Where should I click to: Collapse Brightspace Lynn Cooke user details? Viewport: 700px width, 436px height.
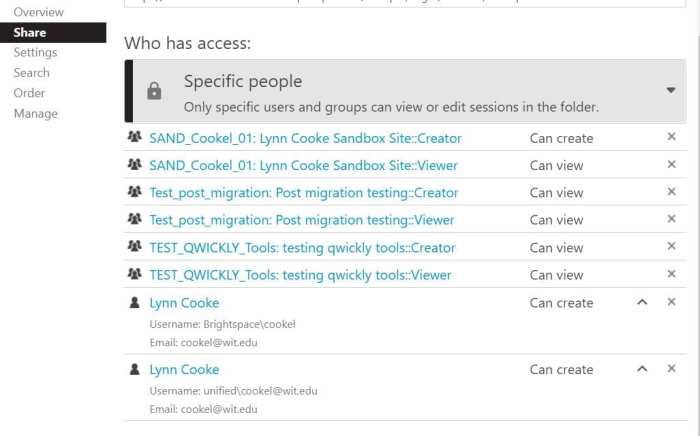pos(642,302)
